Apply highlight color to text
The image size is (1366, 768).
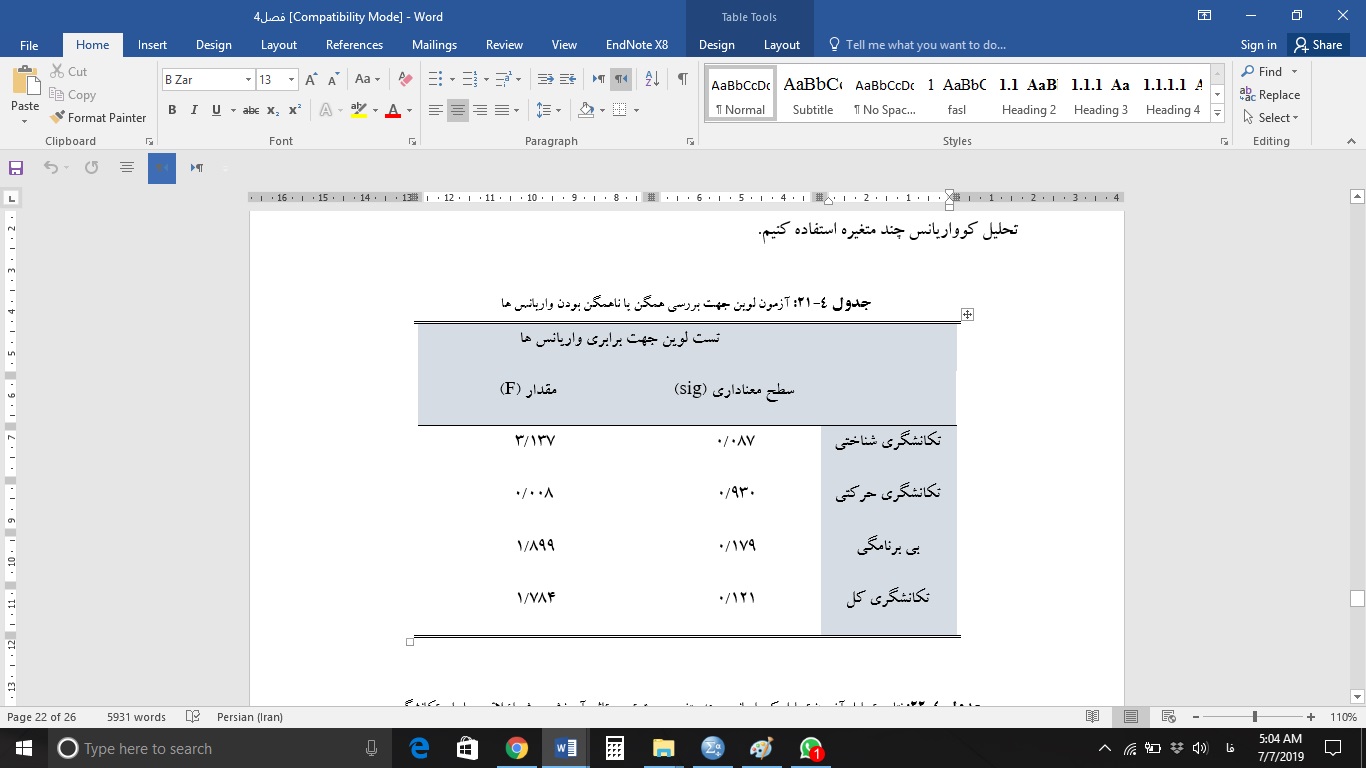point(357,110)
